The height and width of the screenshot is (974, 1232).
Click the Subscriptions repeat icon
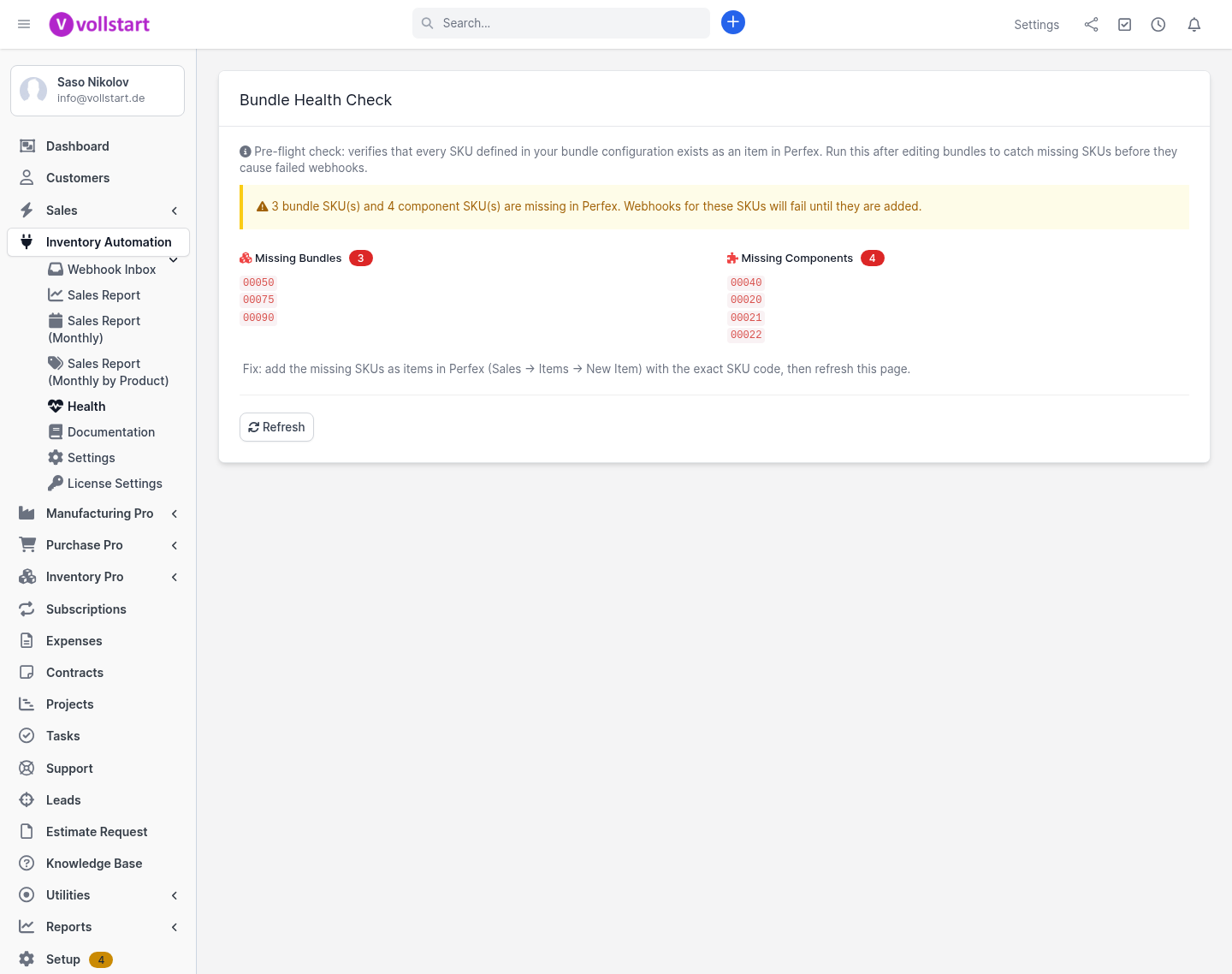pos(27,609)
